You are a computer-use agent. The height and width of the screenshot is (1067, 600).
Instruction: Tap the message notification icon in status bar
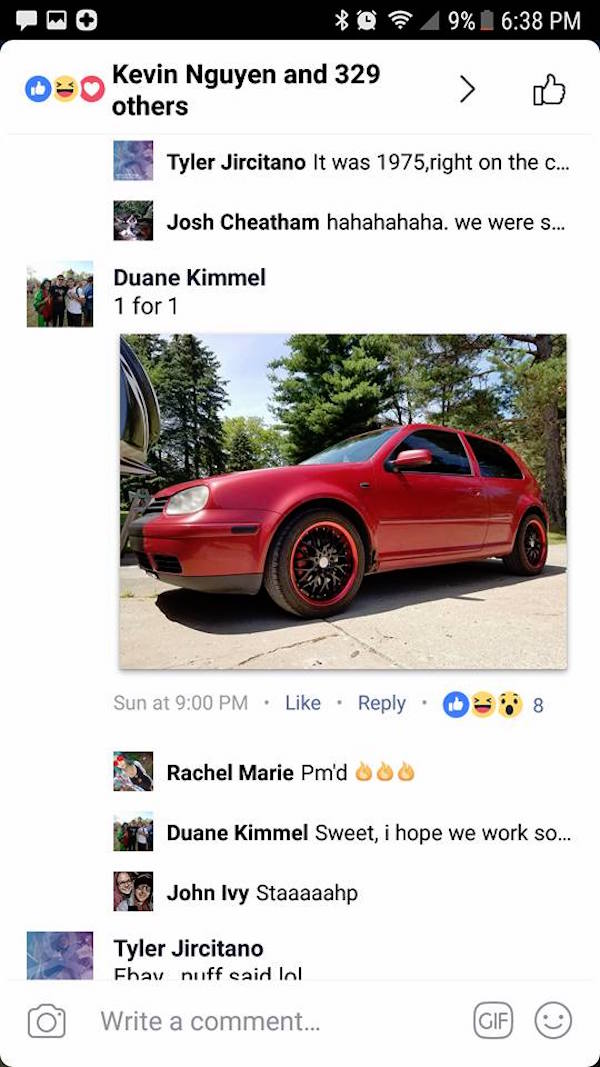click(27, 20)
